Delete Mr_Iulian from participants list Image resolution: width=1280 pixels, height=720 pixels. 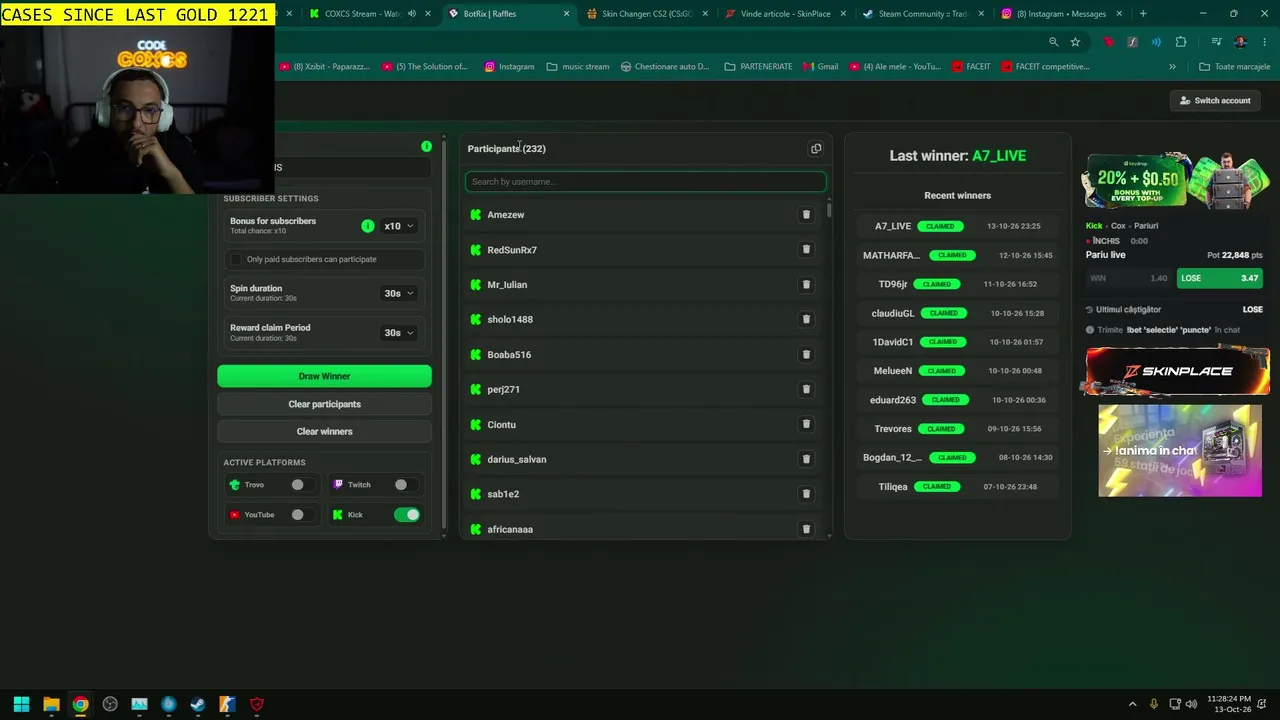pyautogui.click(x=806, y=285)
